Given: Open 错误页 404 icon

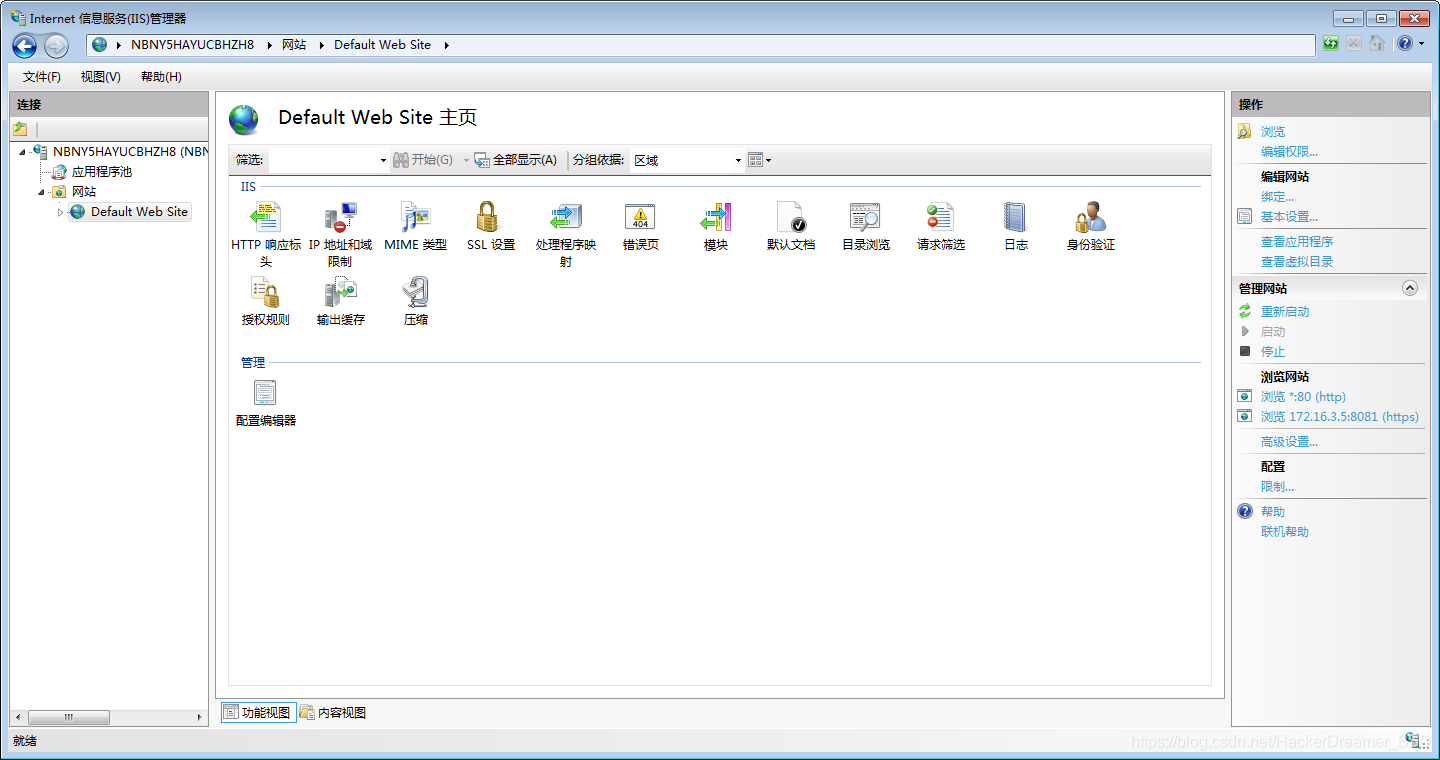Looking at the screenshot, I should click(640, 218).
